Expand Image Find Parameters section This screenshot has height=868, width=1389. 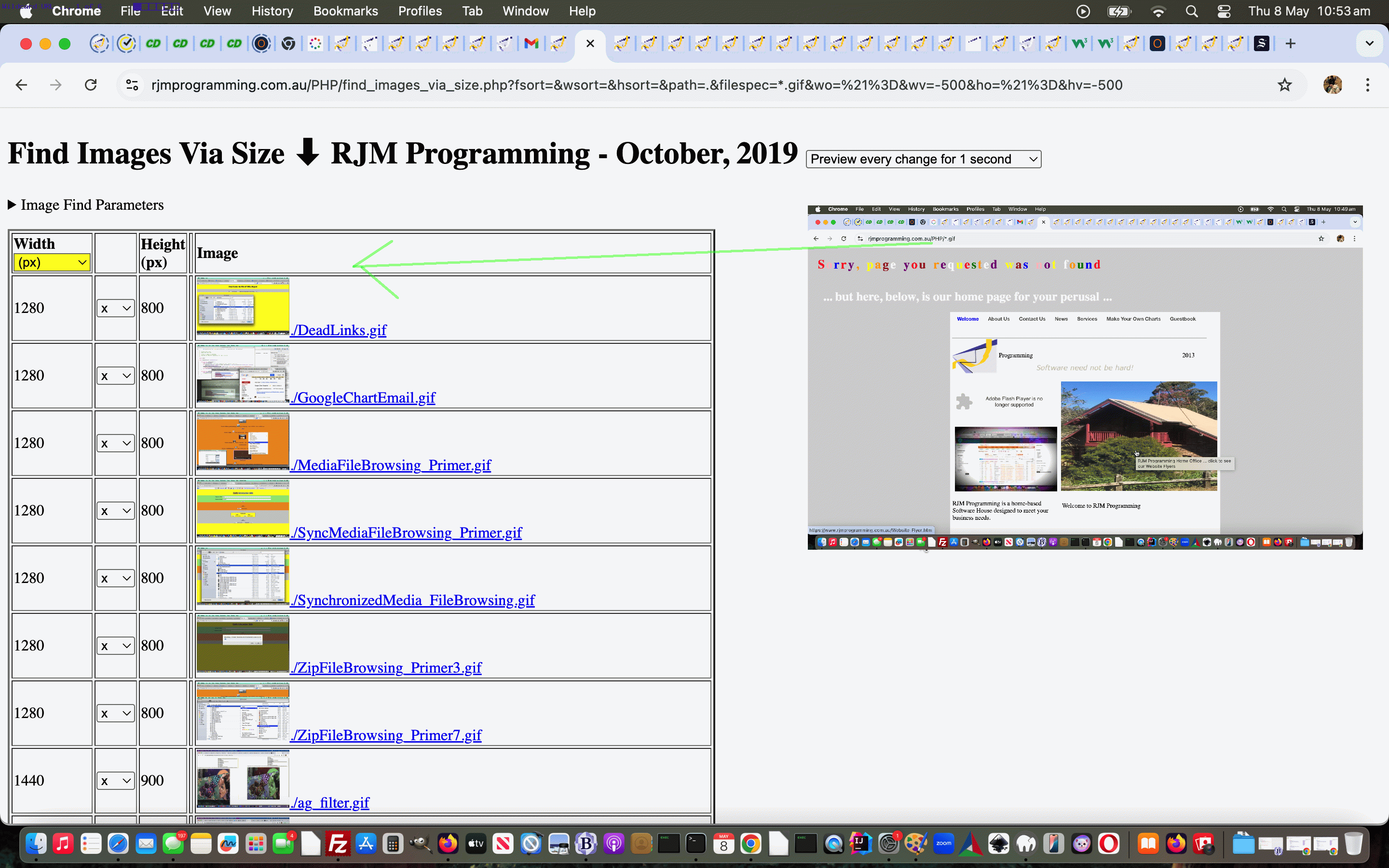(86, 205)
